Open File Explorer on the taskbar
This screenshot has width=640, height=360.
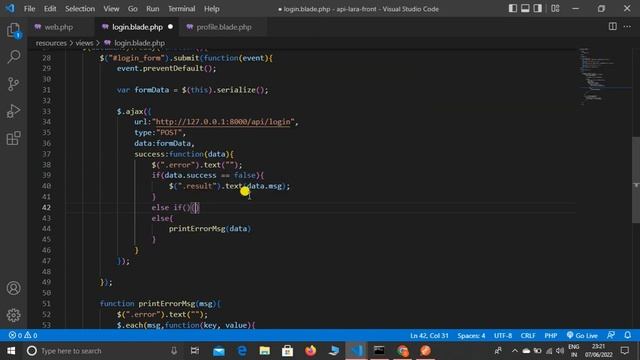pyautogui.click(x=264, y=351)
